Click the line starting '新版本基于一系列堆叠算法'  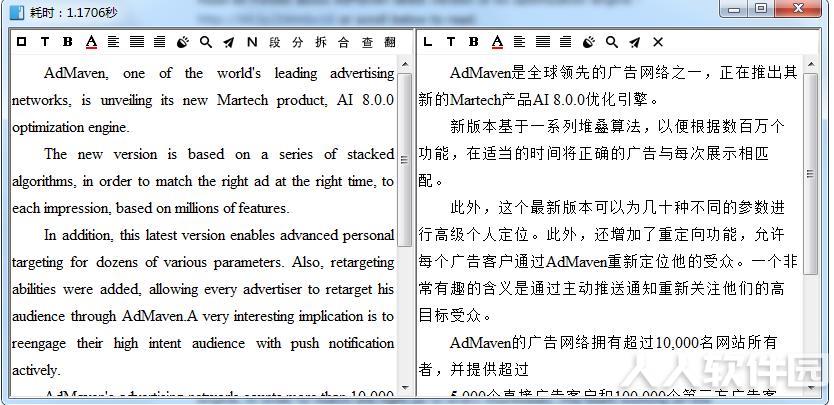click(618, 127)
